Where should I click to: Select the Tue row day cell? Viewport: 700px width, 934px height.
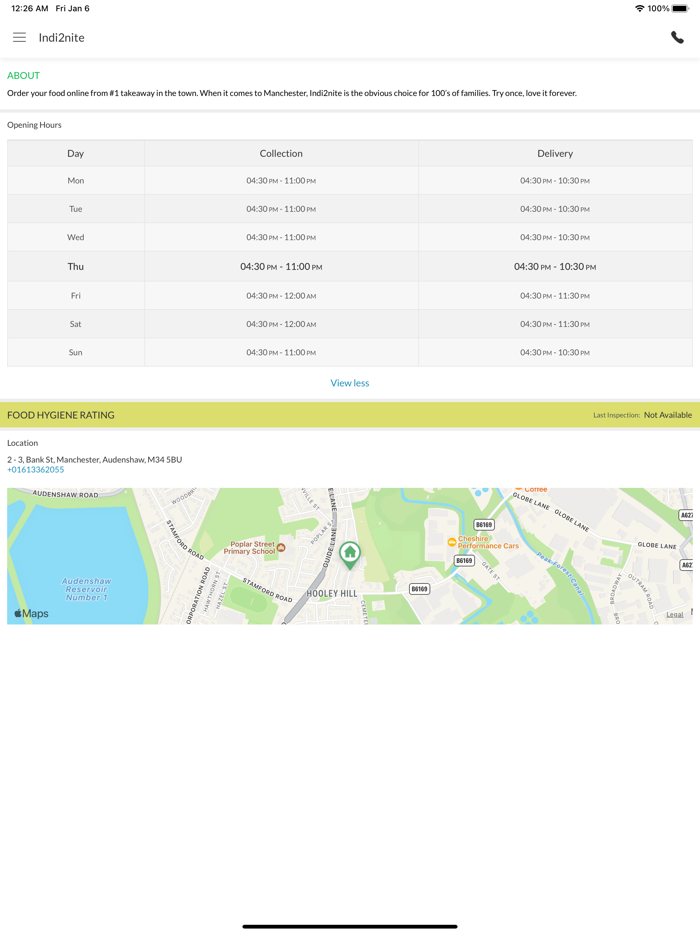tap(76, 209)
